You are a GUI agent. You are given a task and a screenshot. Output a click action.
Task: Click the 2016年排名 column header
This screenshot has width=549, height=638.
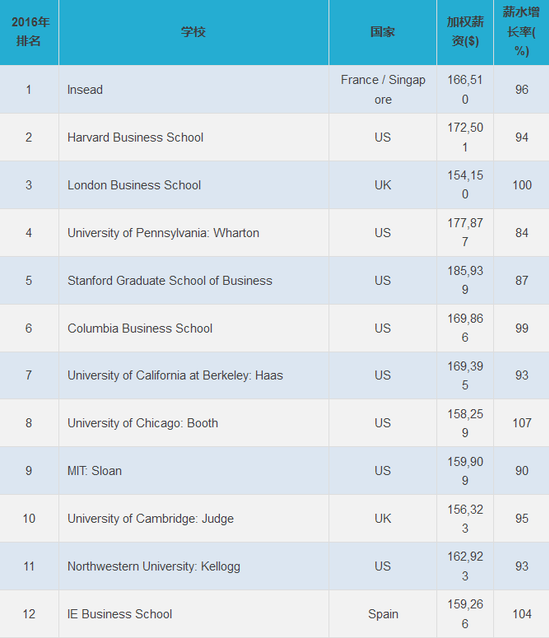coord(29,32)
